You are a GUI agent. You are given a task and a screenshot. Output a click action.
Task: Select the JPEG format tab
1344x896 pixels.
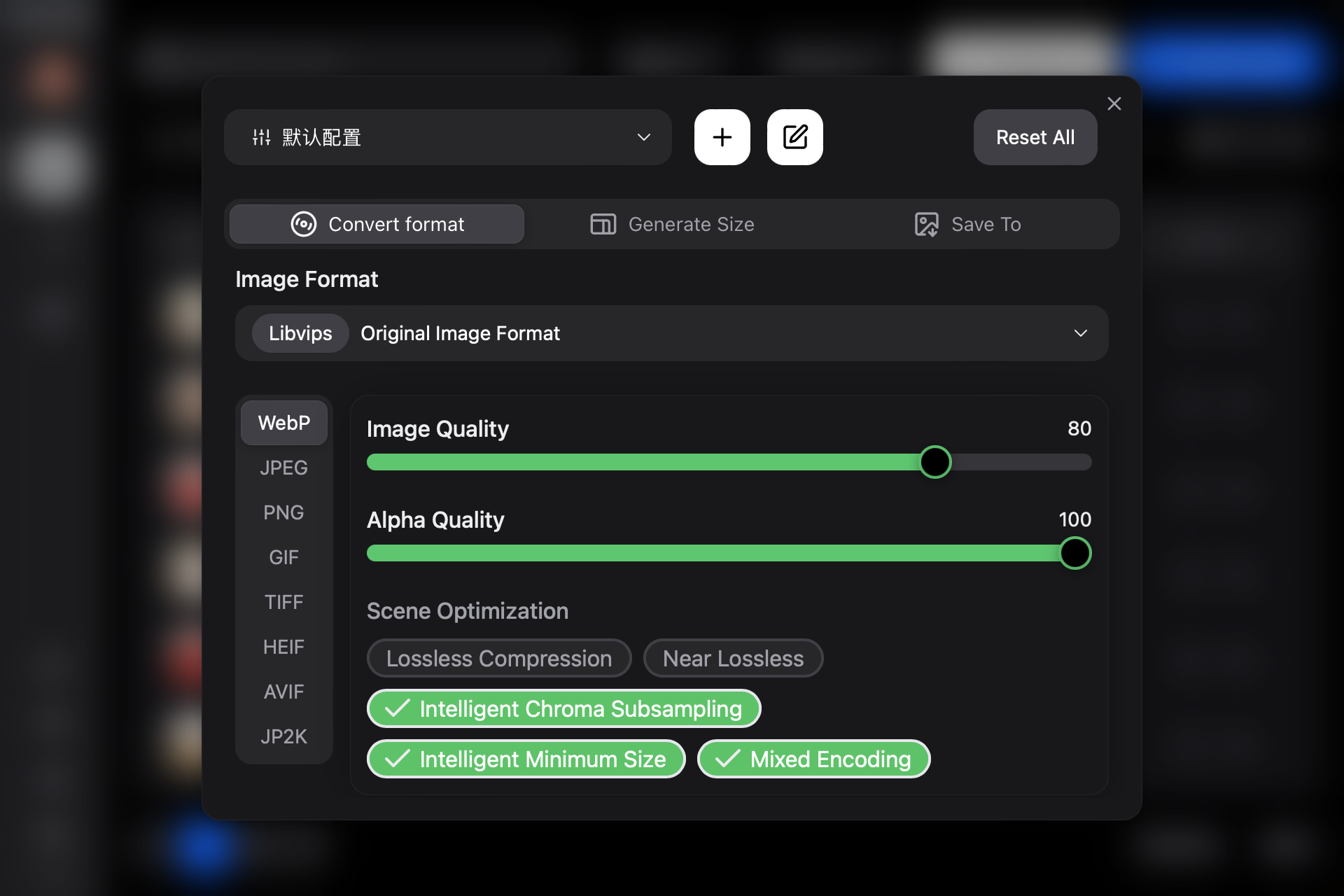(283, 468)
